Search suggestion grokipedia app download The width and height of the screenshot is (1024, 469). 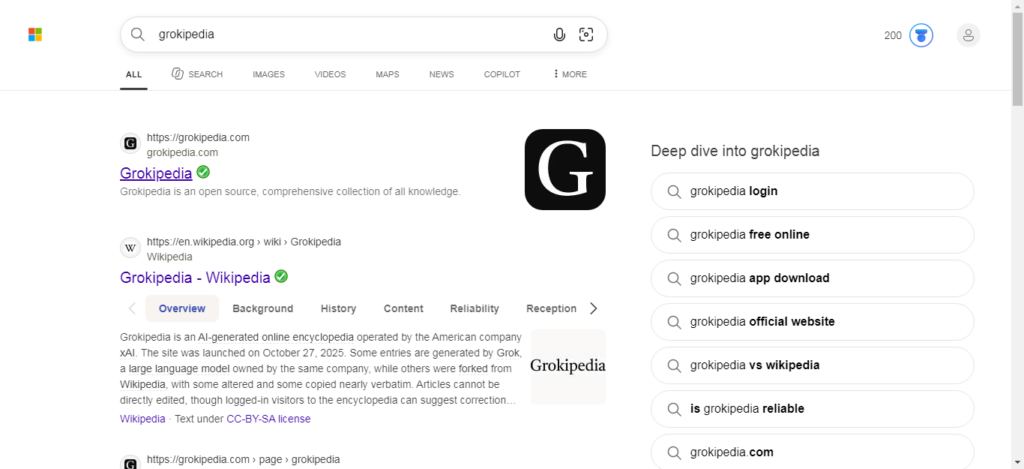click(812, 278)
